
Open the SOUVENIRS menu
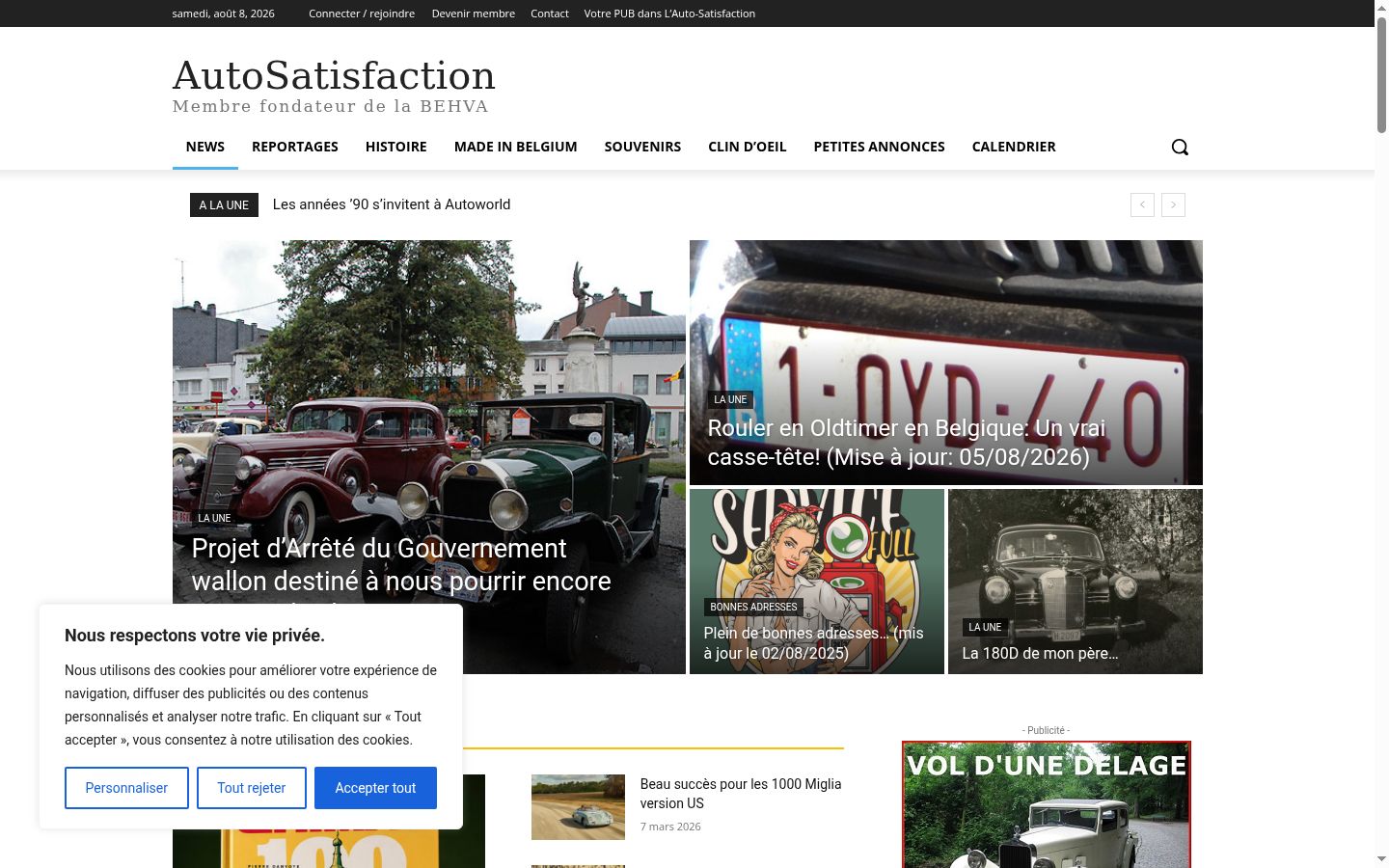click(643, 147)
